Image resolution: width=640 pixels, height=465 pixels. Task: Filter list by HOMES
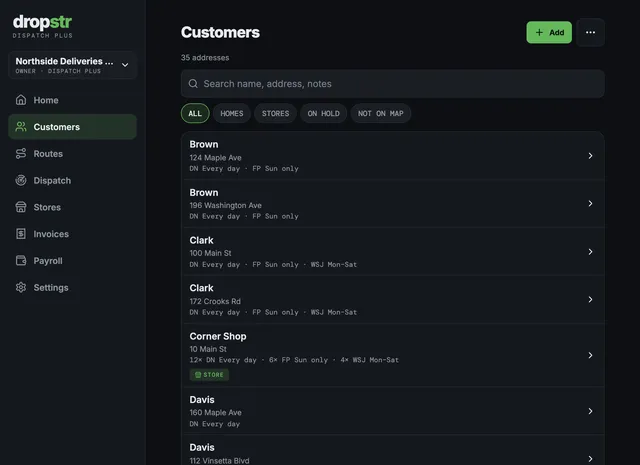232,113
